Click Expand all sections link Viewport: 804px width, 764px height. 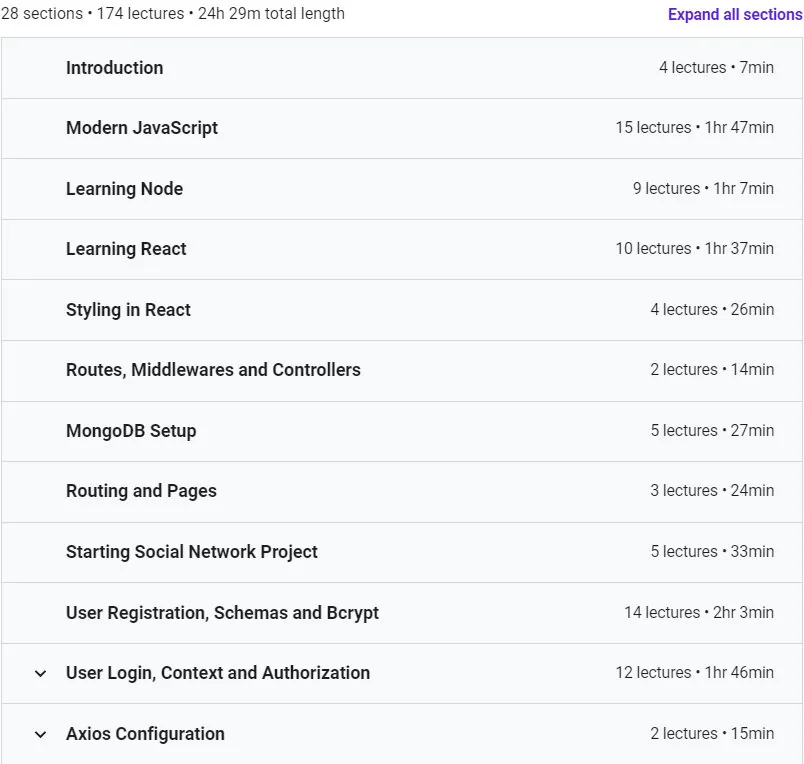coord(735,14)
